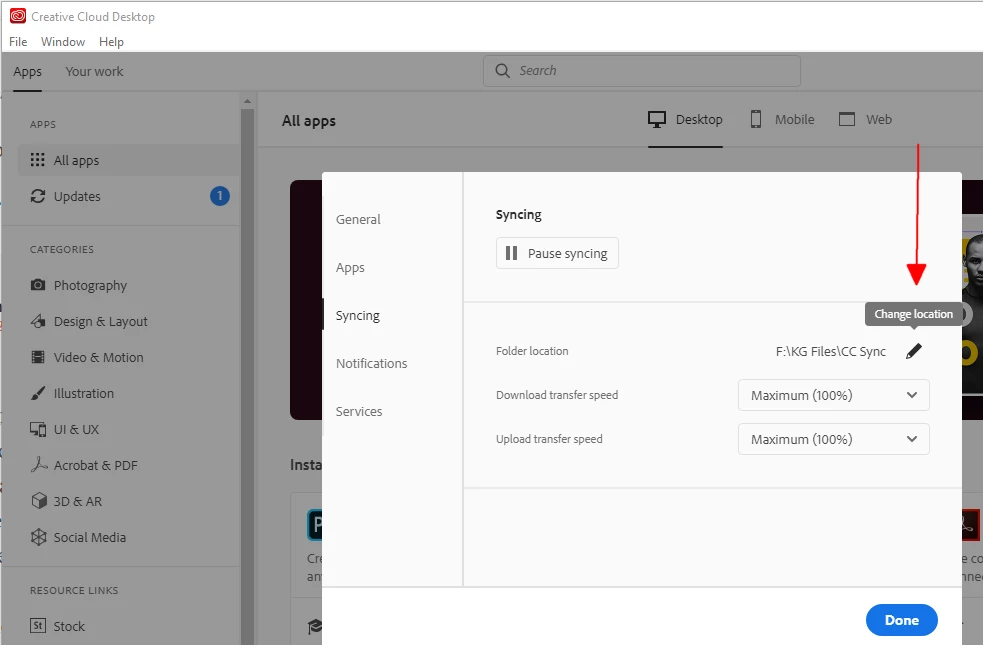The height and width of the screenshot is (645, 983).
Task: Switch to Your work tab
Action: [x=94, y=71]
